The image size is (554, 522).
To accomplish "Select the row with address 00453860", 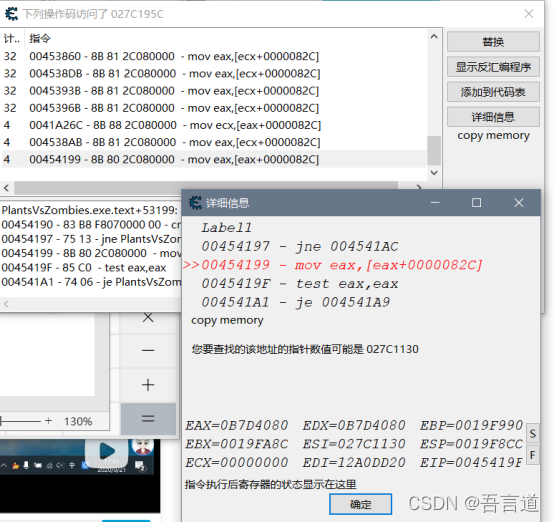I will pos(214,56).
